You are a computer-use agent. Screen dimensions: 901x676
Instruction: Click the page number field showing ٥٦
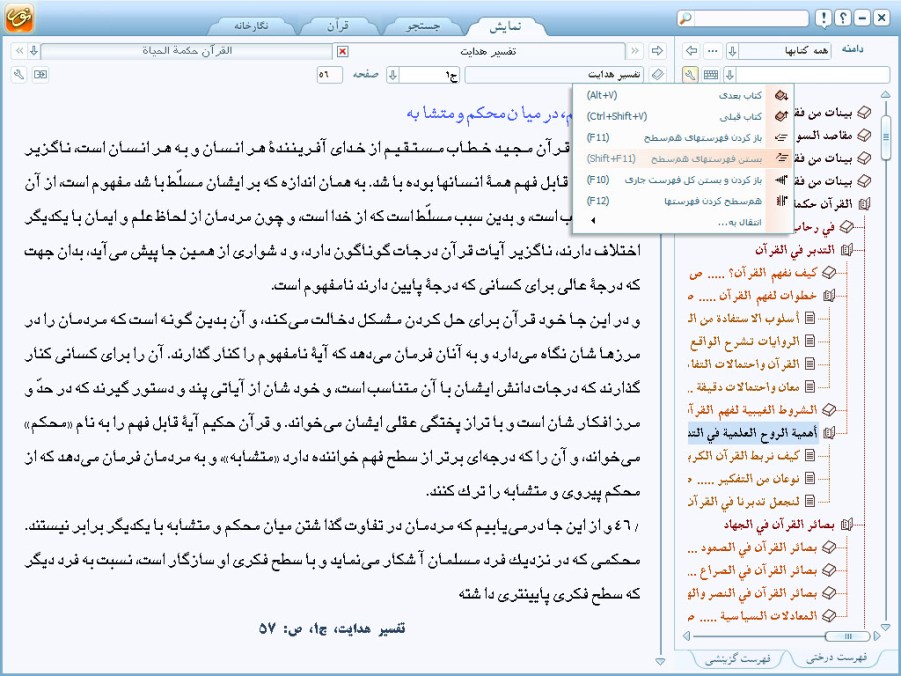[x=329, y=75]
